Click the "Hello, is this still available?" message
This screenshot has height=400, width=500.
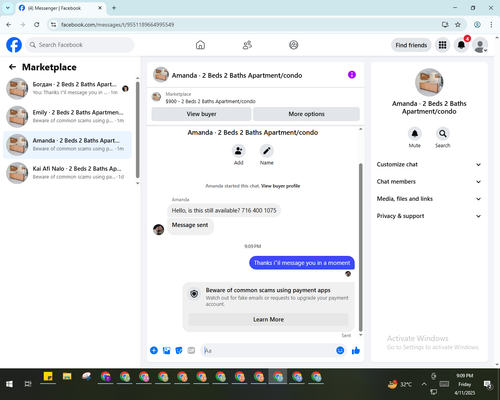tap(224, 210)
